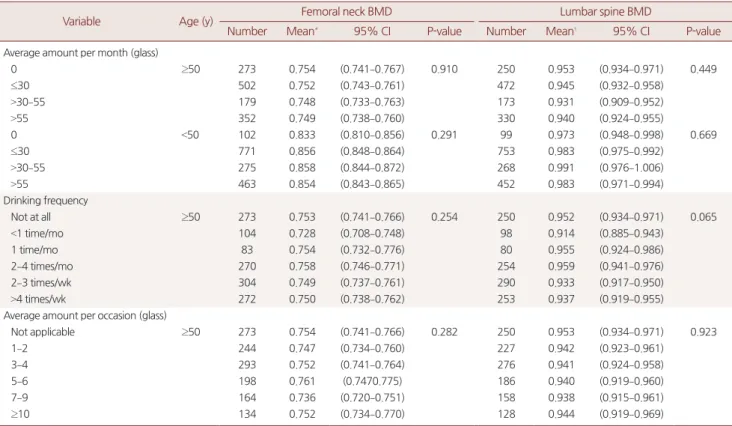732x426 pixels.
Task: Click the '7–9' glasses row label
Action: (20, 398)
